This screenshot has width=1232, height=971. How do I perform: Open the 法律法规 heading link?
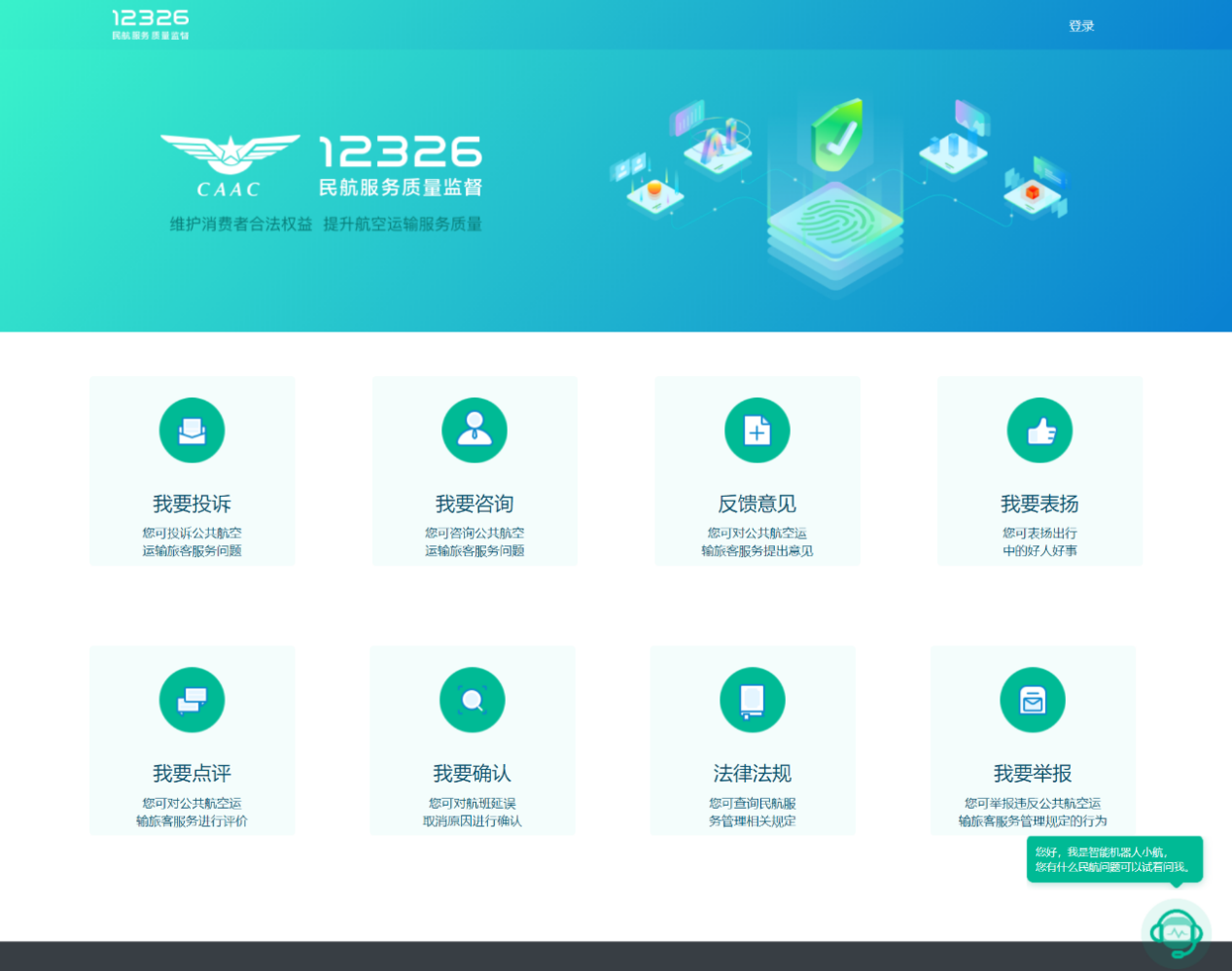click(752, 773)
